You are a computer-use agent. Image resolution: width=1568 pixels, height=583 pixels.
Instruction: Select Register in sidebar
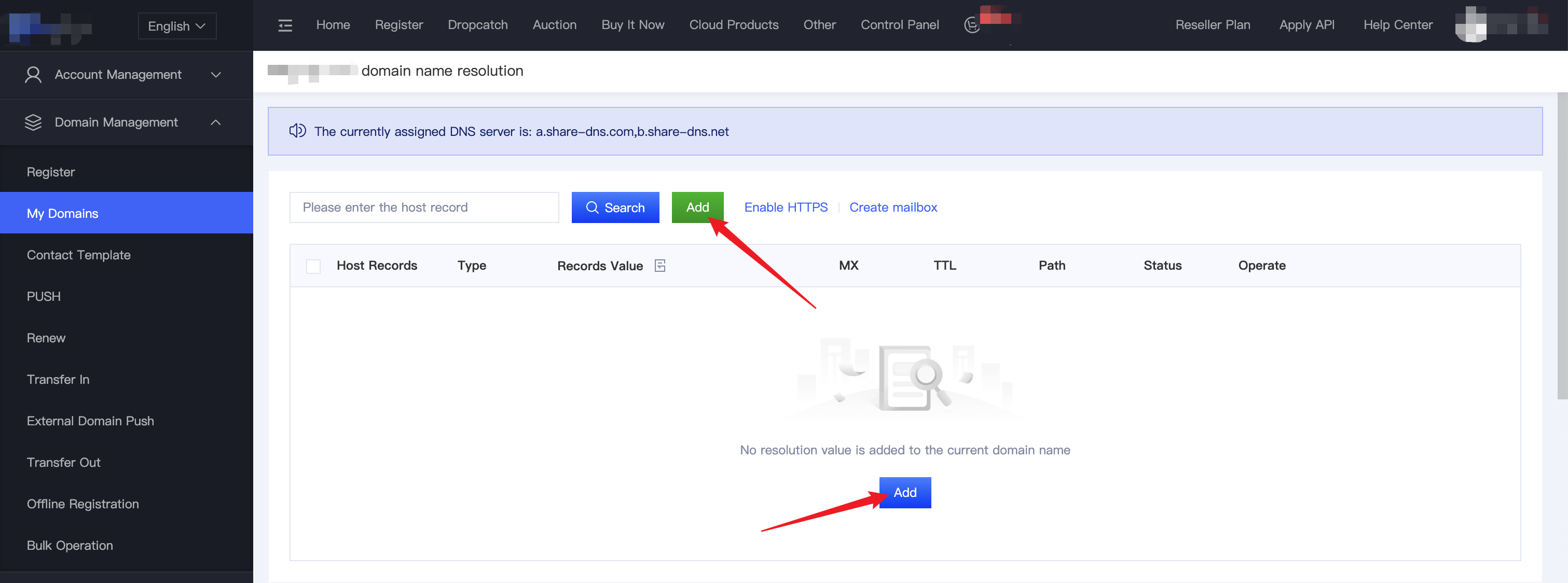tap(127, 172)
